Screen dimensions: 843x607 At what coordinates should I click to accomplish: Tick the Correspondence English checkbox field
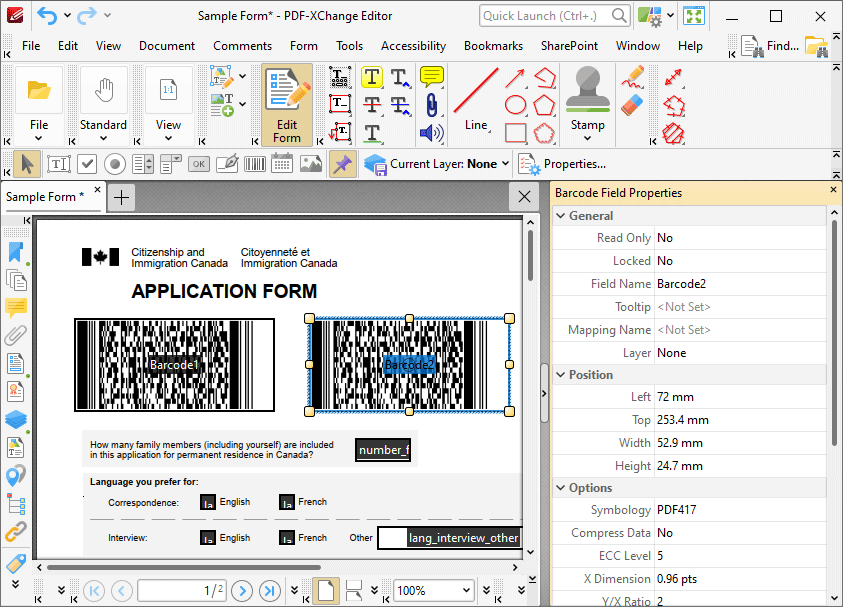208,502
